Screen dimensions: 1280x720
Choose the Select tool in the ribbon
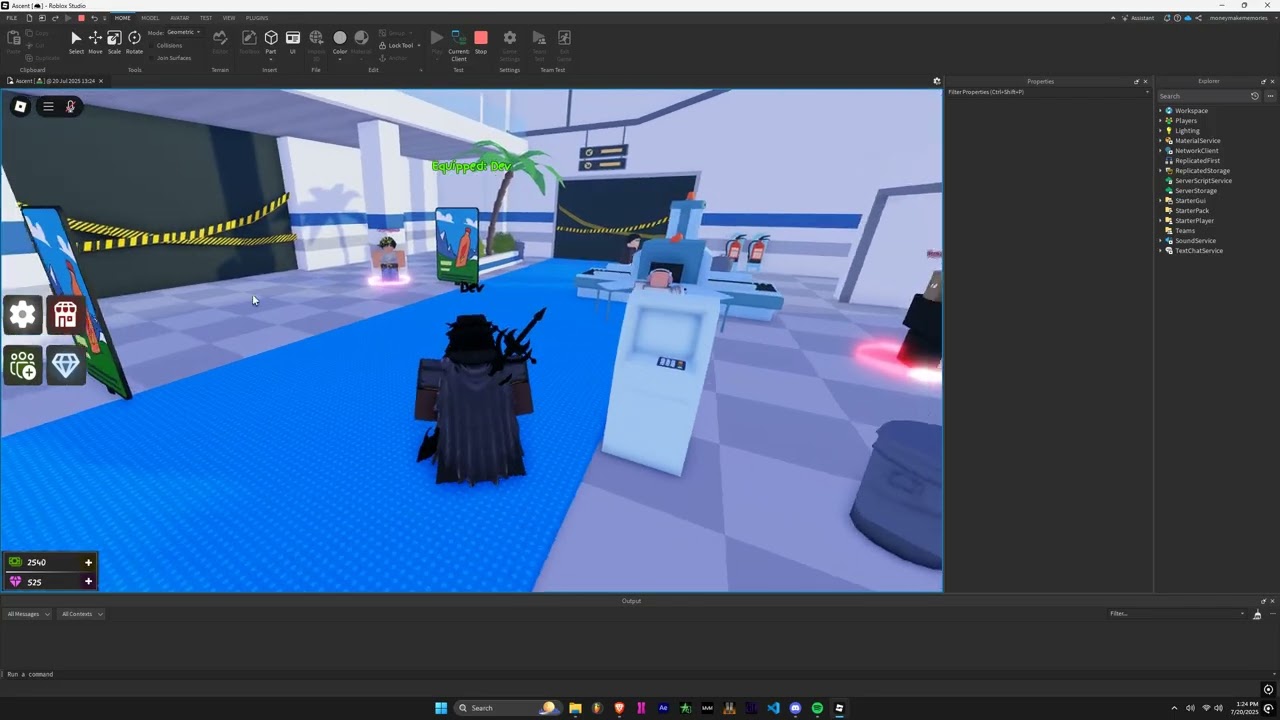tap(76, 42)
